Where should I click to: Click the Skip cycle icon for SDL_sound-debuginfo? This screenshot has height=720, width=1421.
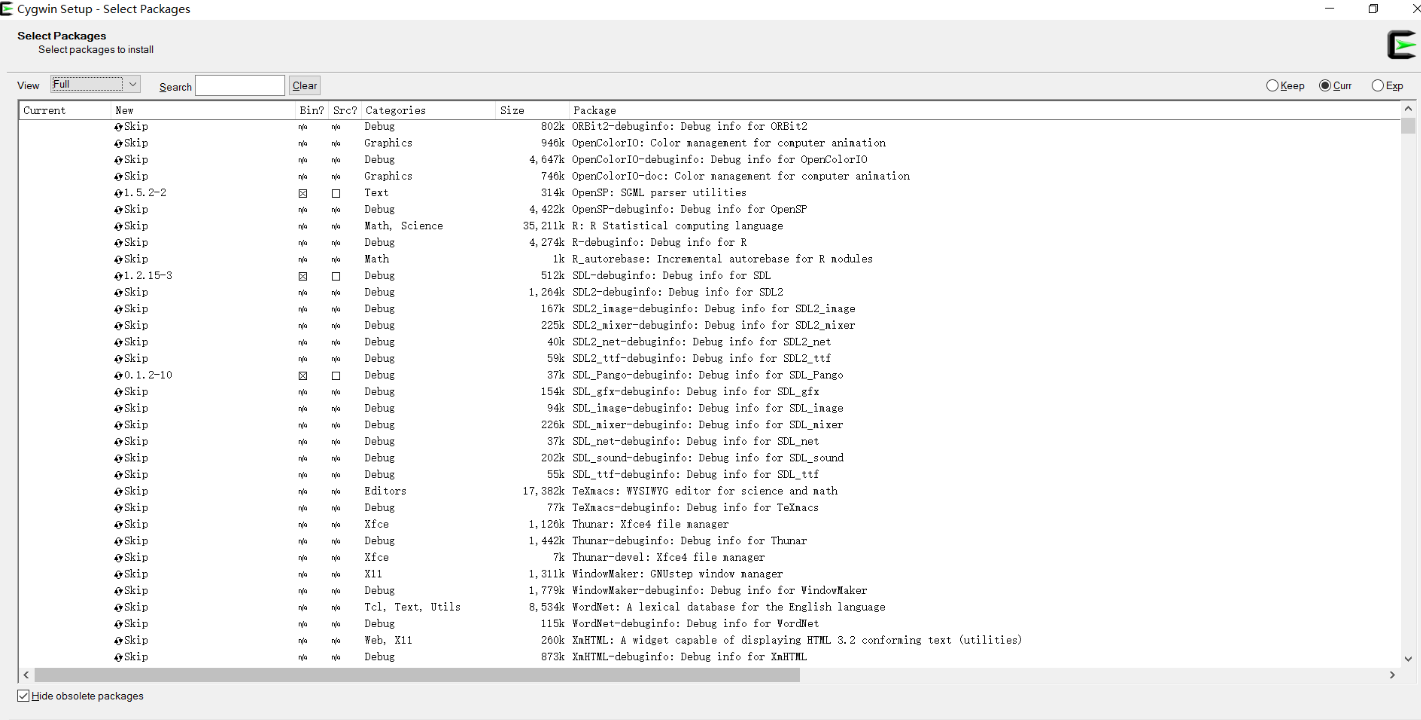click(119, 458)
